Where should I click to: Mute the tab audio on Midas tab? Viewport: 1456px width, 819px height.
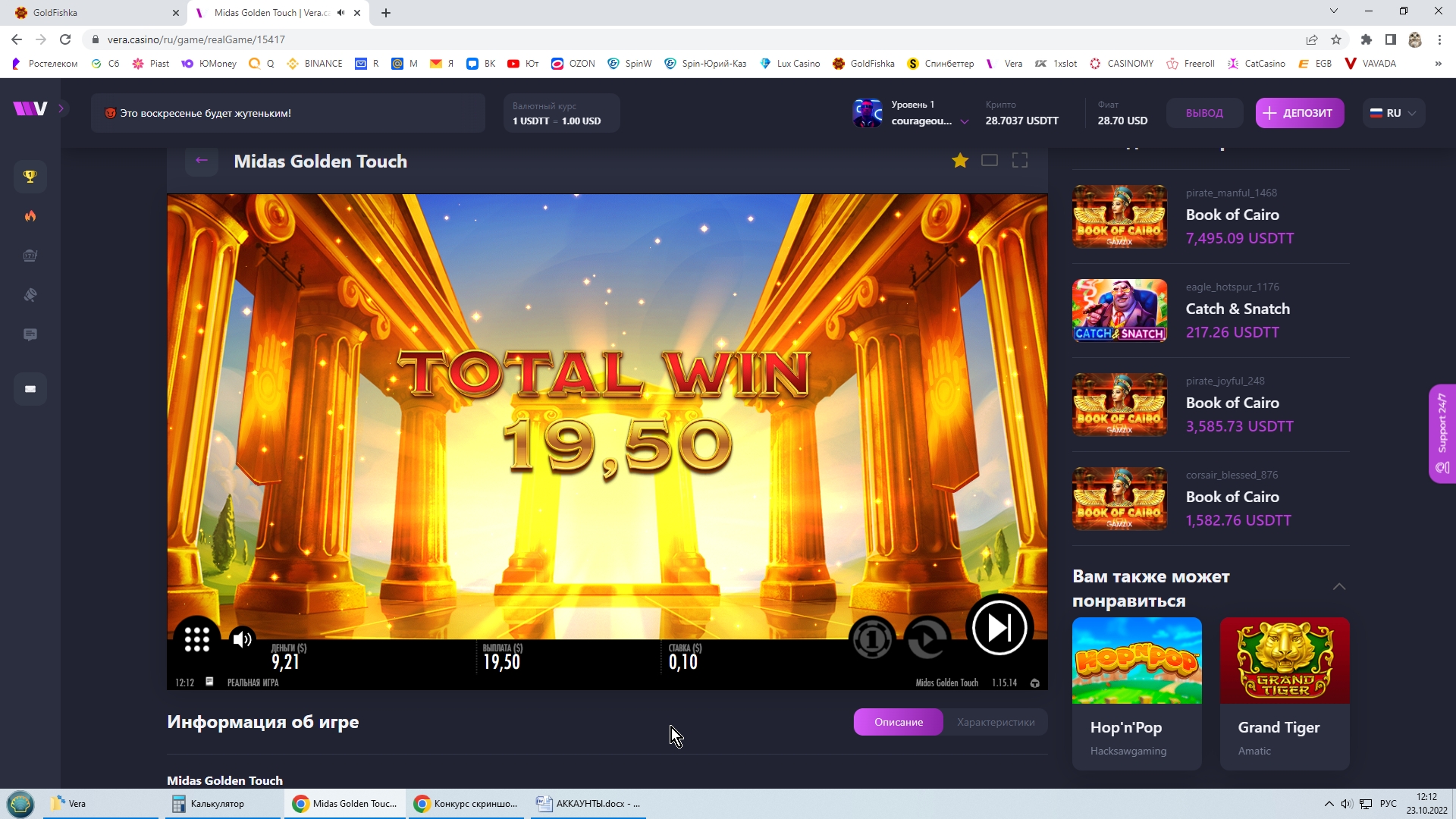[340, 13]
